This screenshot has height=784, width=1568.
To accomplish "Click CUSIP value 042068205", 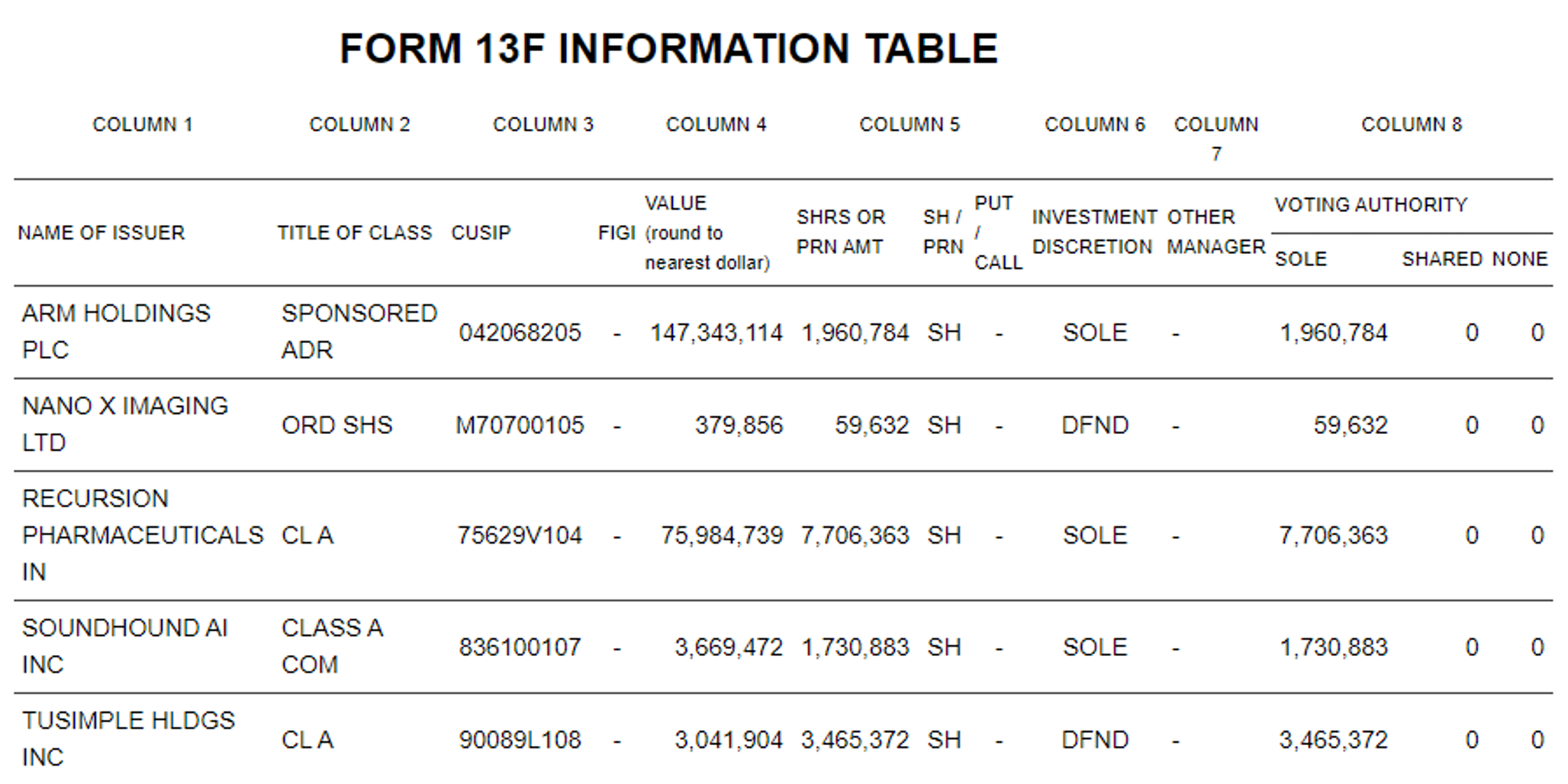I will point(520,333).
